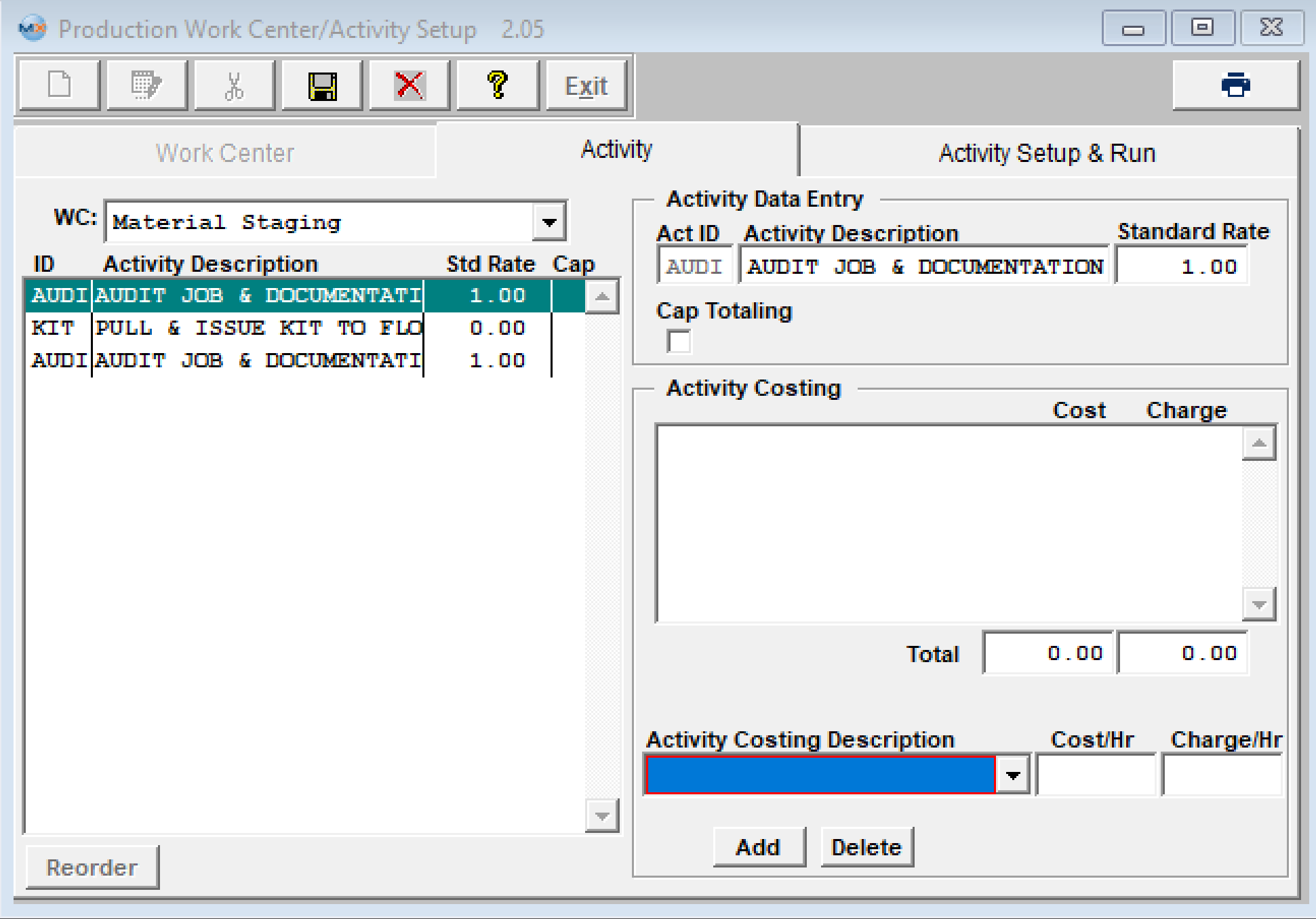This screenshot has width=1316, height=919.
Task: Click the Exit toolbar button
Action: coord(586,86)
